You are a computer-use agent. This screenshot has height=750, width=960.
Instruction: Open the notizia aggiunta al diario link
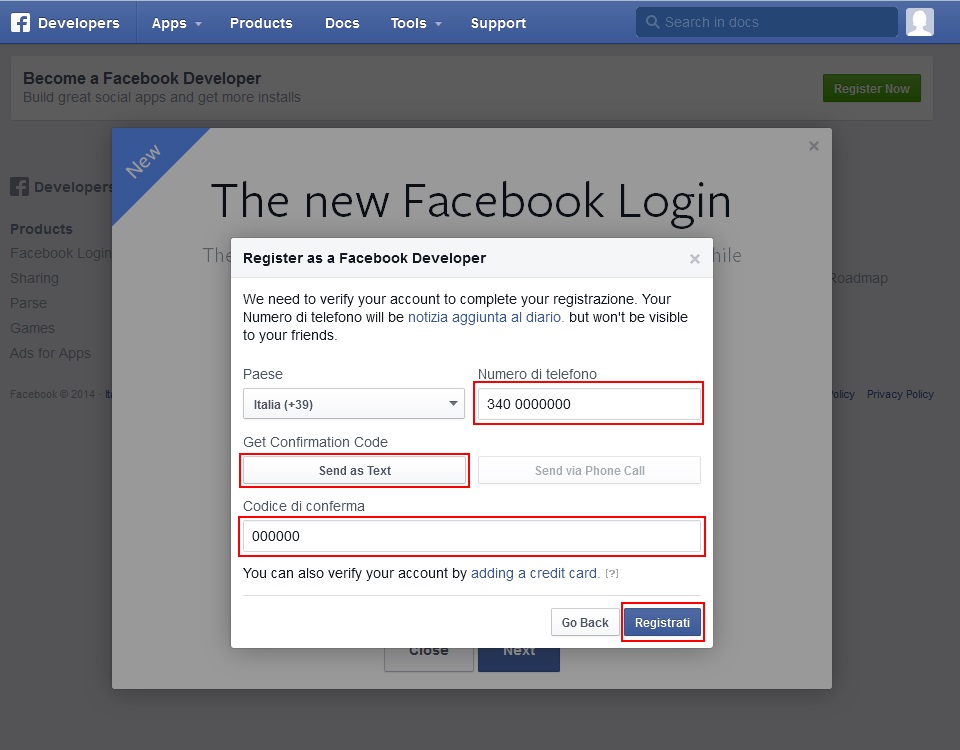[x=486, y=317]
